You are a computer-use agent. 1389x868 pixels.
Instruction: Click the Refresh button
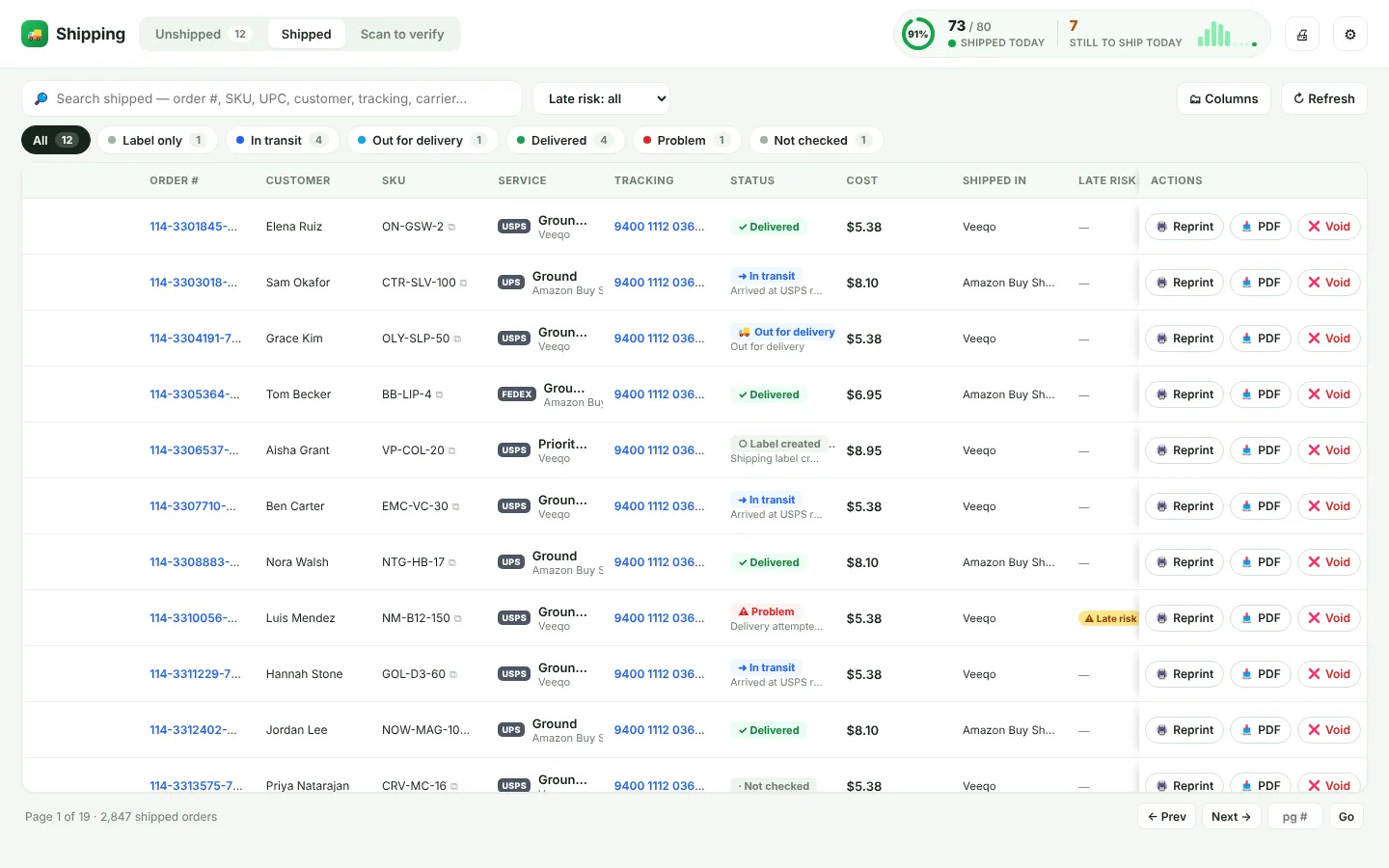1324,98
